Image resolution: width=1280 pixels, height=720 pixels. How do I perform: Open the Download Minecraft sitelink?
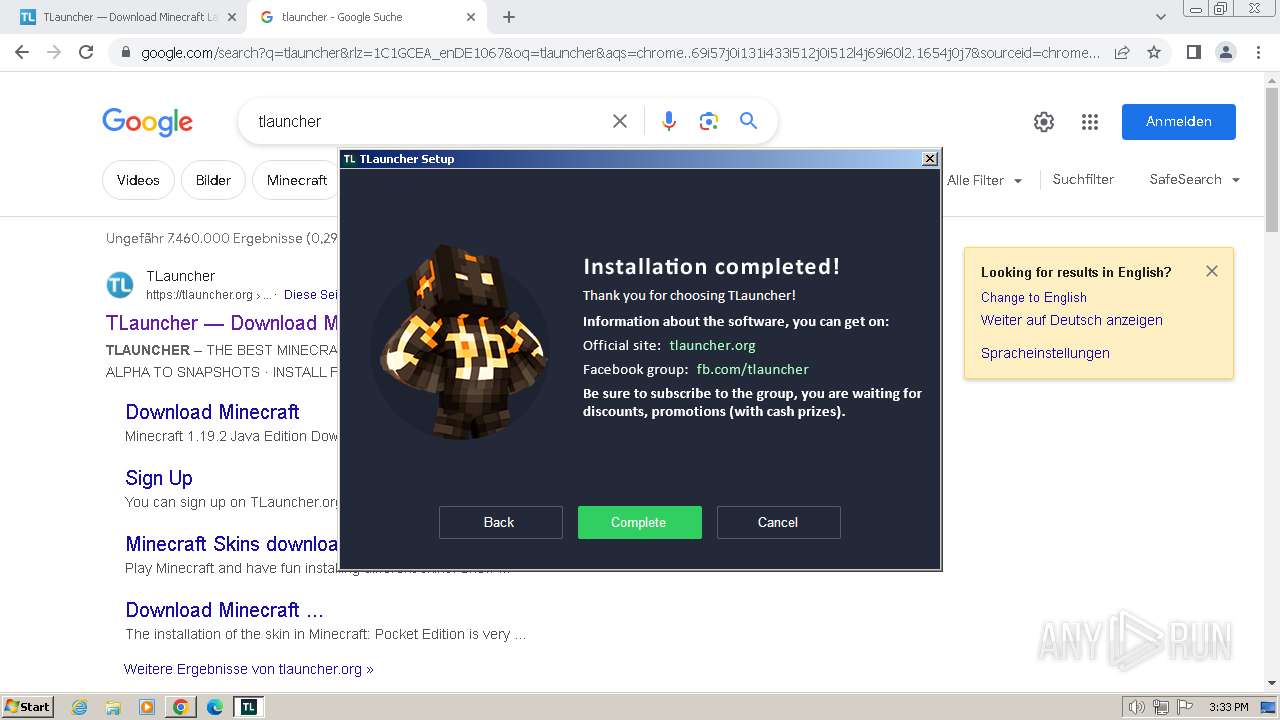coord(212,412)
